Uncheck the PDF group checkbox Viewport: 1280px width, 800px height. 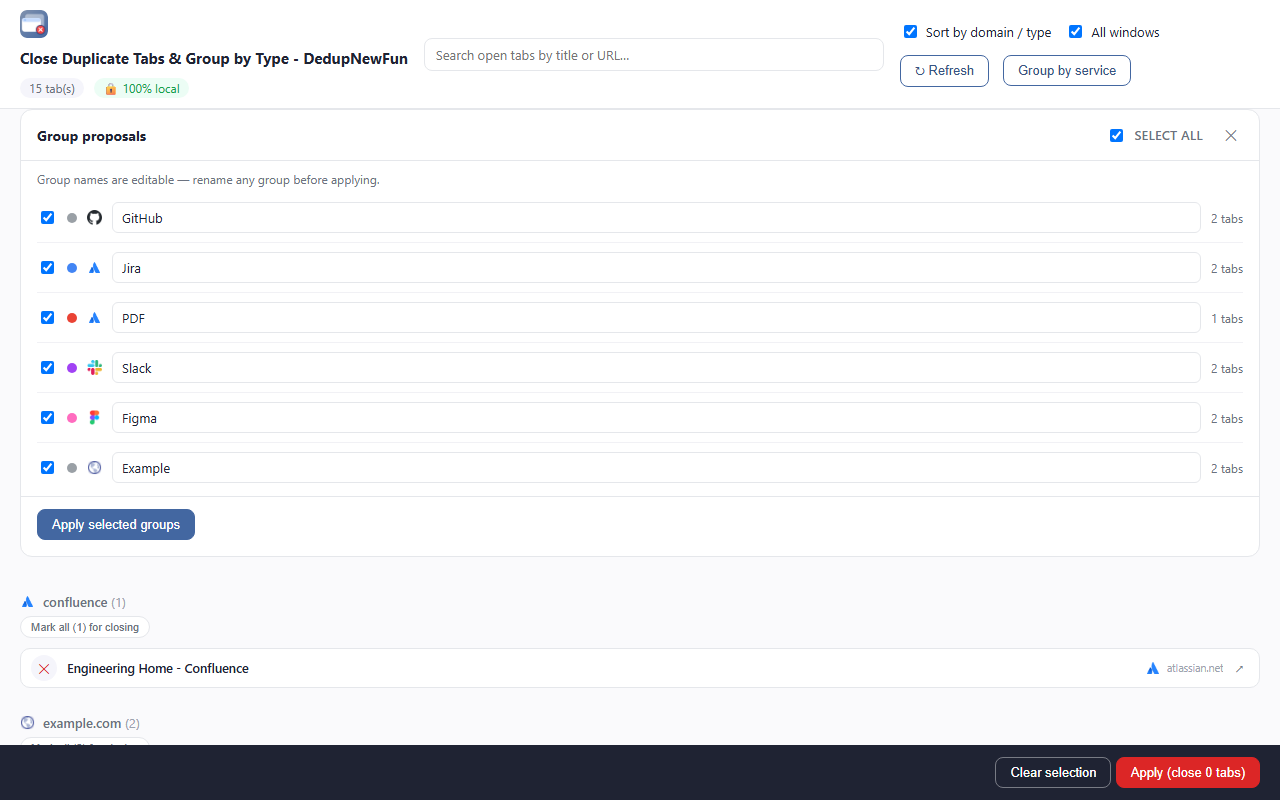47,317
